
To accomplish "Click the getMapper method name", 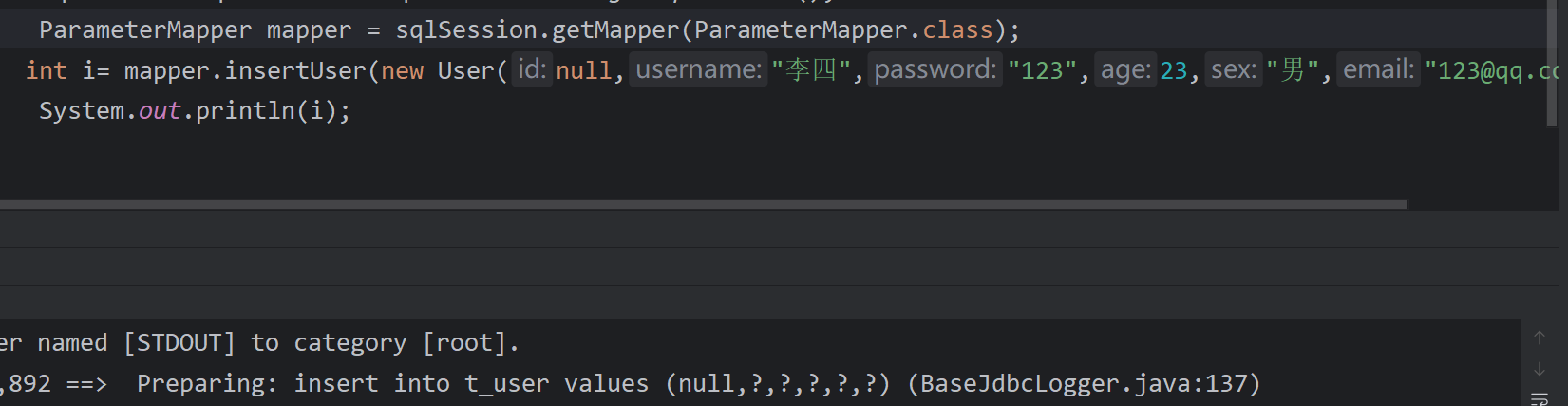I will [615, 30].
